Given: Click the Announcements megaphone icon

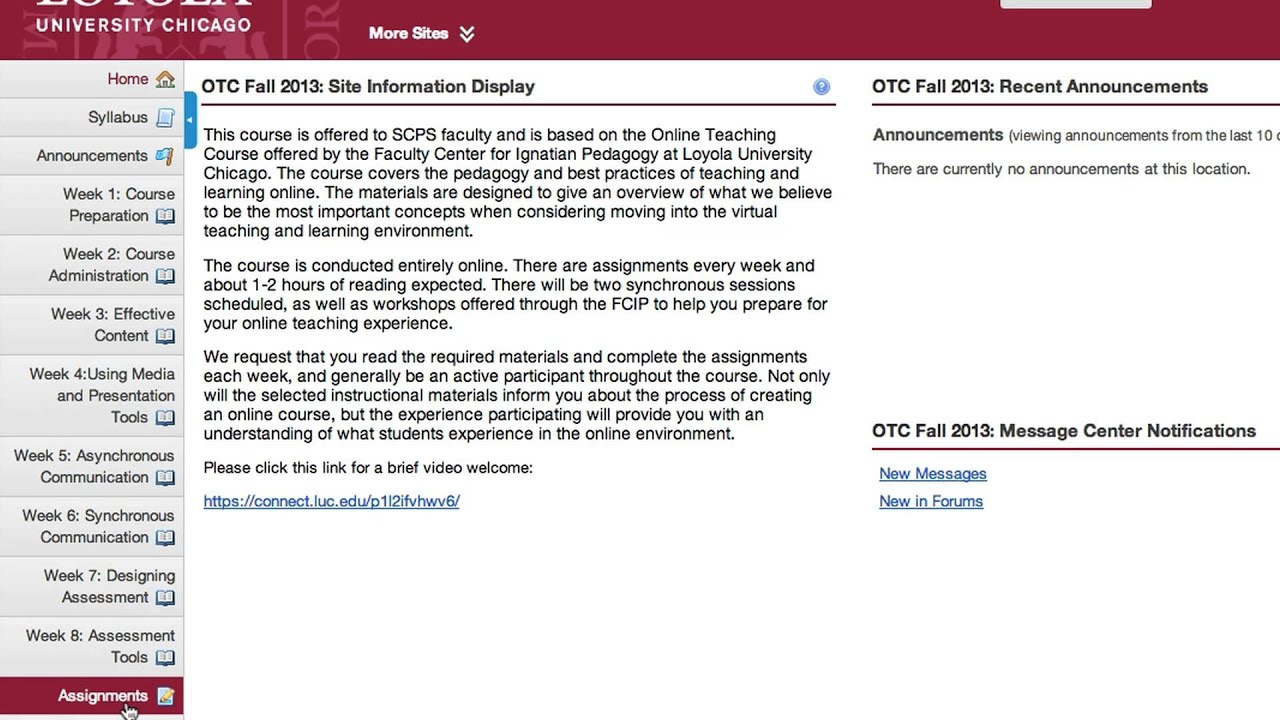Looking at the screenshot, I should 165,156.
